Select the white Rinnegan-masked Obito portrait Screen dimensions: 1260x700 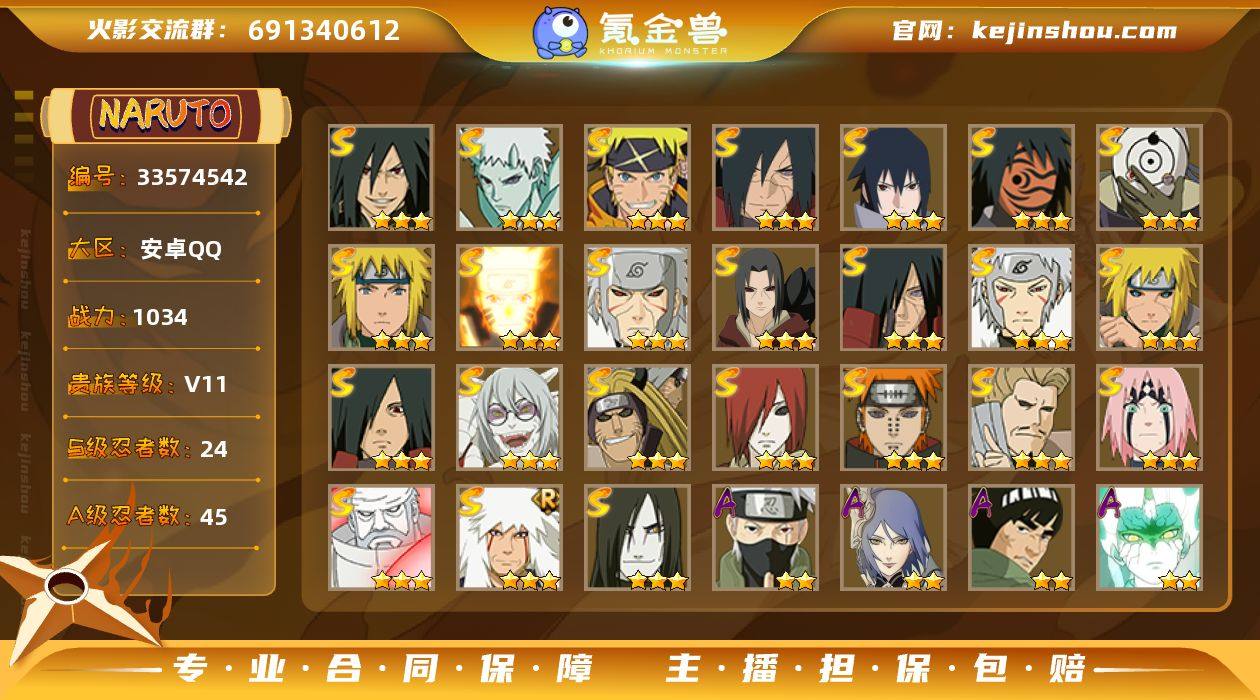click(x=1149, y=178)
